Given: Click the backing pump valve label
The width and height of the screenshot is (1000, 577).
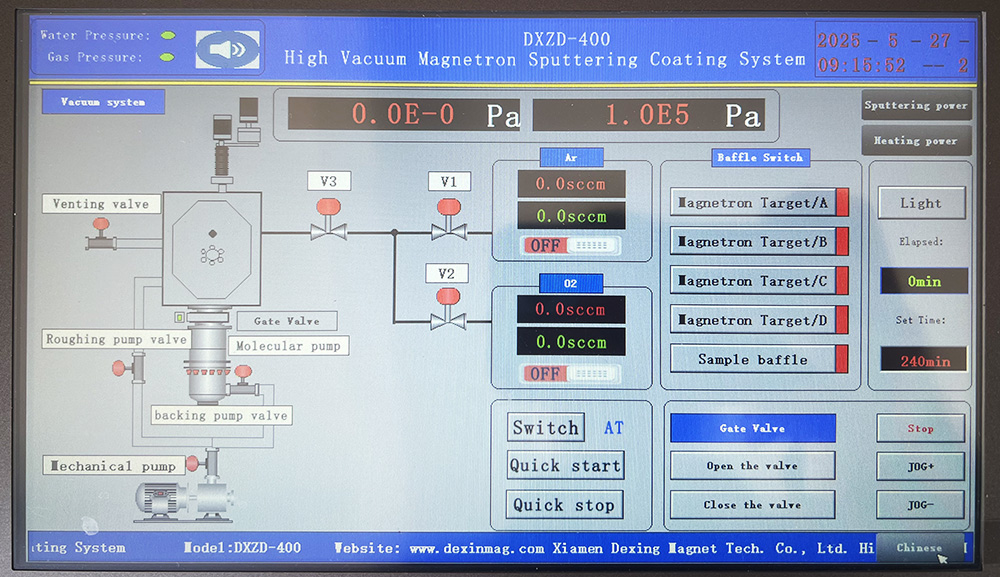Looking at the screenshot, I should tap(221, 415).
